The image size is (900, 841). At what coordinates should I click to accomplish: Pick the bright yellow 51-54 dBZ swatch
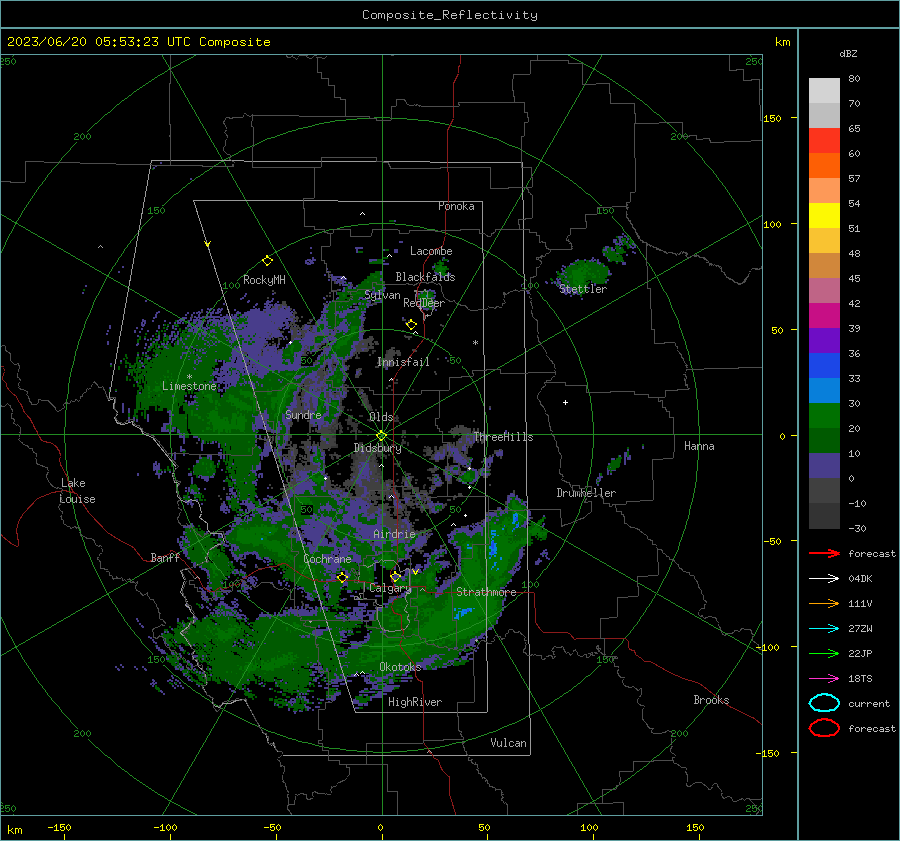824,216
